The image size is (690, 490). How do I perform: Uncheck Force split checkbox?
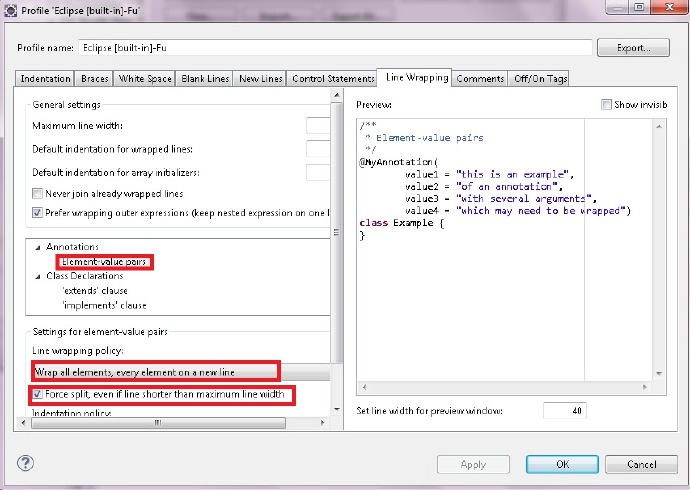(37, 394)
